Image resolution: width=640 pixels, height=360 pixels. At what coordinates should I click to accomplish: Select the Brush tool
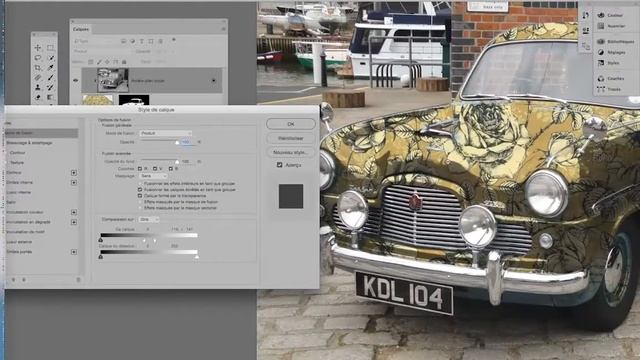click(50, 77)
